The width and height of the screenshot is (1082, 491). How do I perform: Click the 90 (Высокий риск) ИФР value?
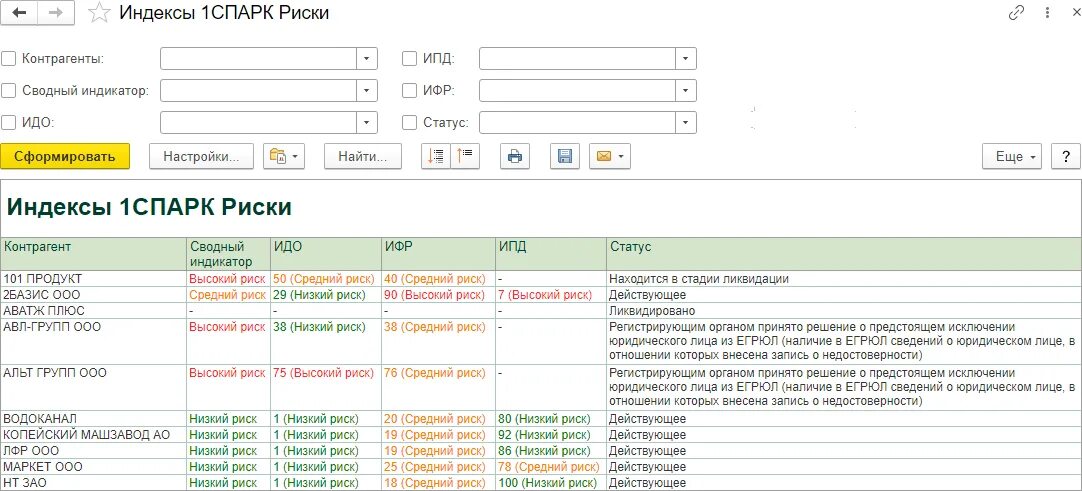point(435,295)
